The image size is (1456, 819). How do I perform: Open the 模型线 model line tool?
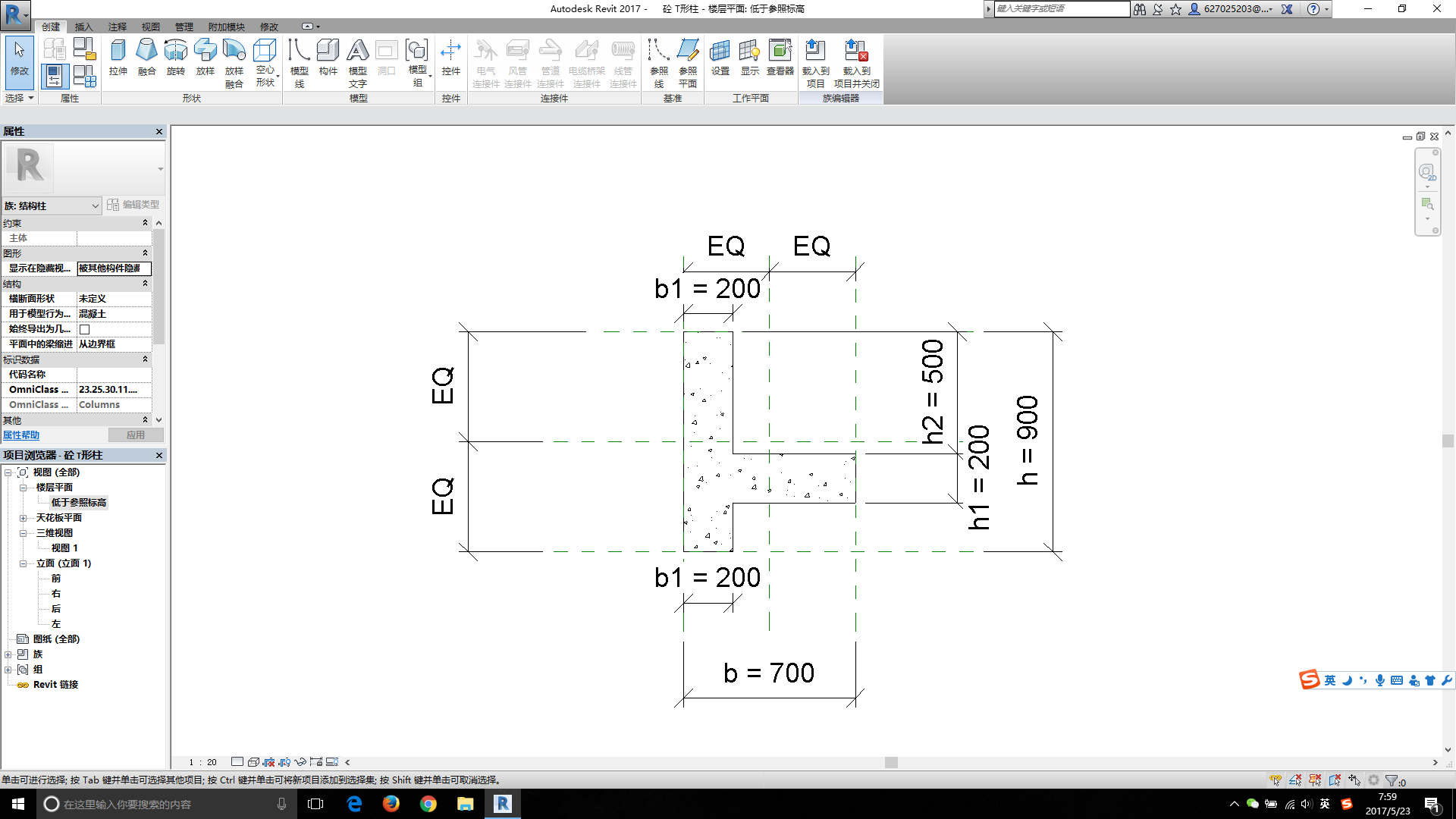299,63
